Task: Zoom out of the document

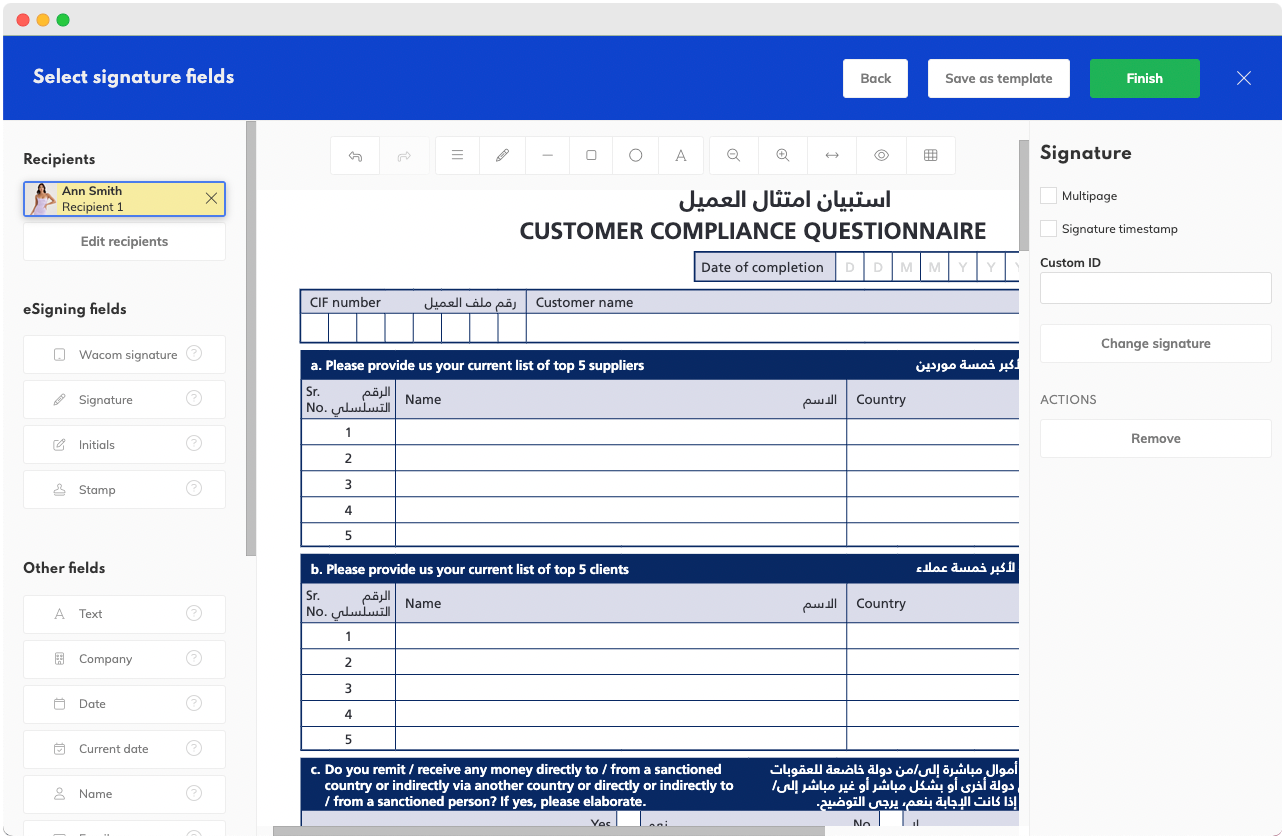Action: [x=733, y=156]
